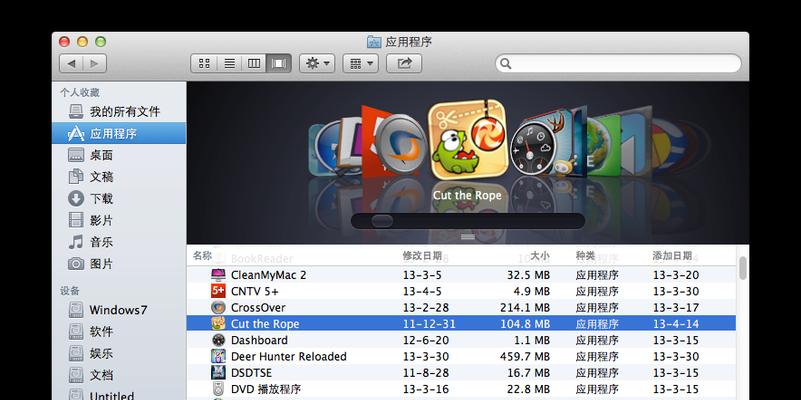Sort by 修改日期 column header
This screenshot has width=801, height=400.
point(422,256)
